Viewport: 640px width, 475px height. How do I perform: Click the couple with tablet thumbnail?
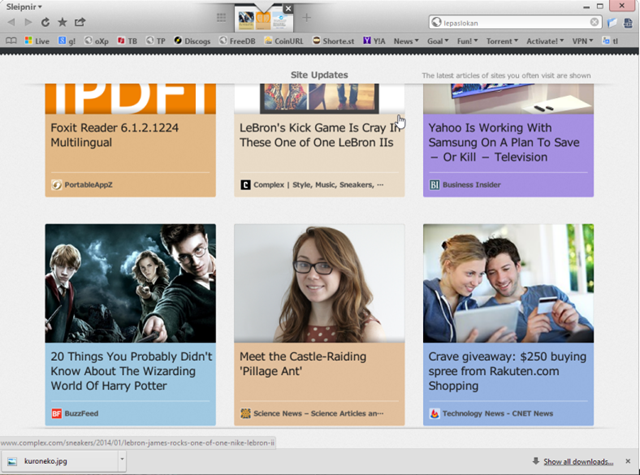point(508,283)
